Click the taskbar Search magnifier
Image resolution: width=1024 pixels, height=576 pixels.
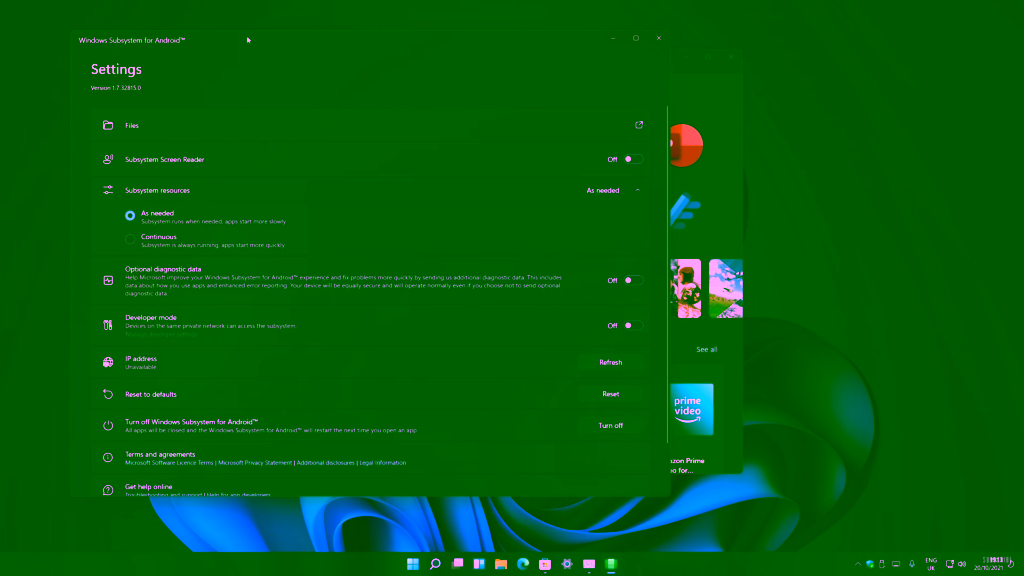point(435,564)
